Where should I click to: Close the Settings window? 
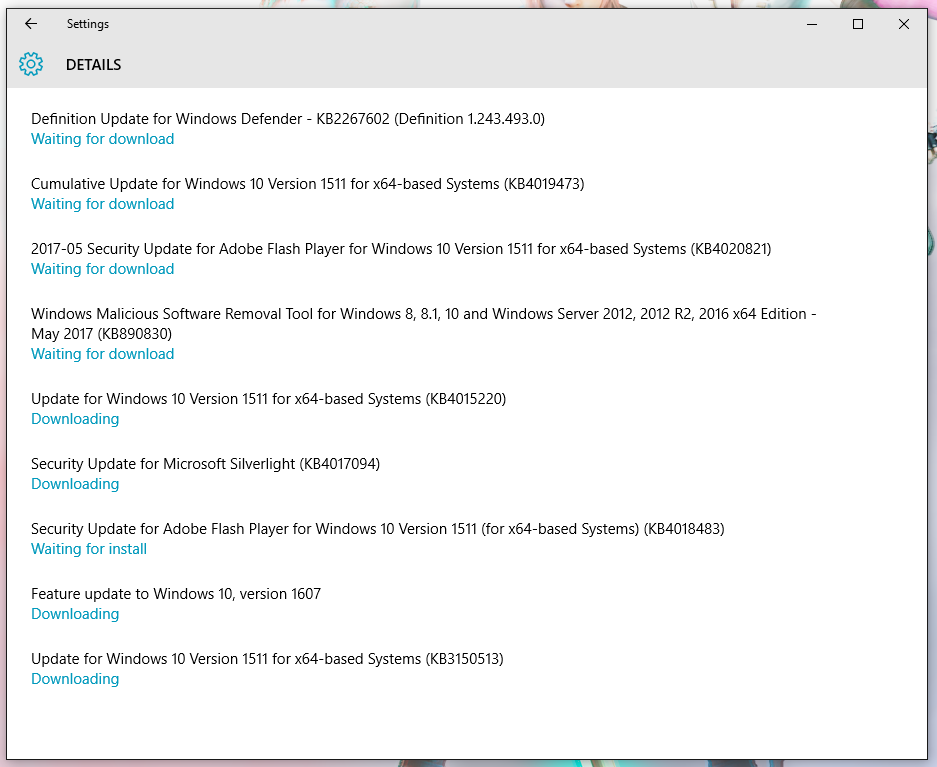pos(904,24)
